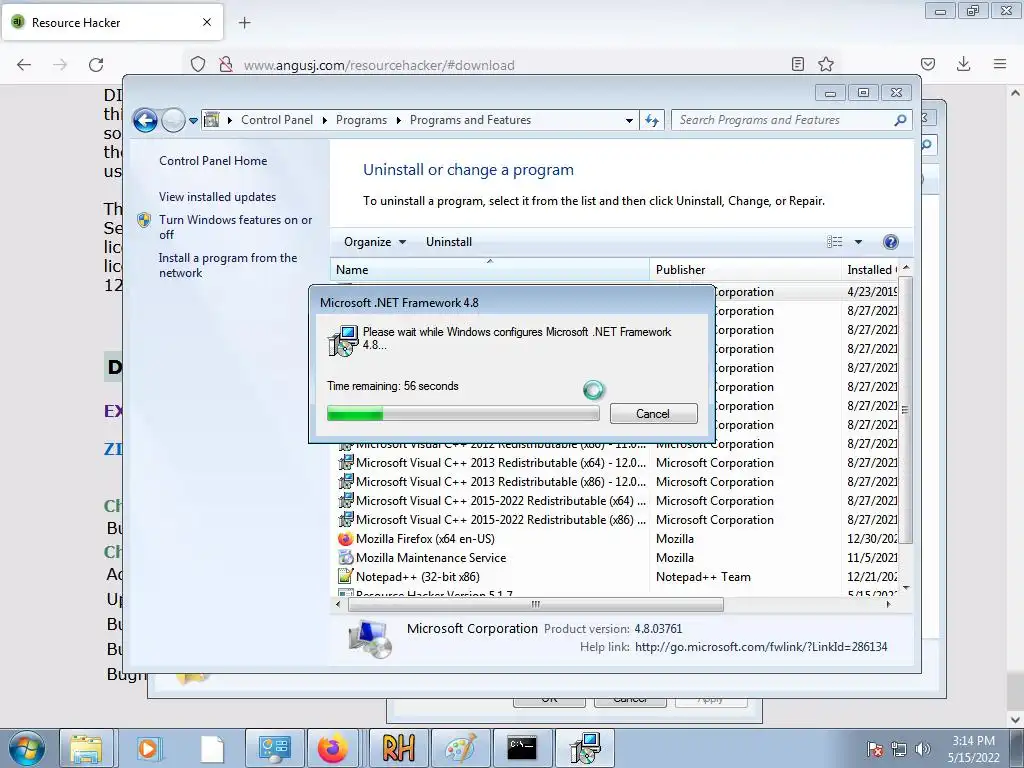Image resolution: width=1024 pixels, height=768 pixels.
Task: Open Resource Hacker taskbar button
Action: (398, 748)
